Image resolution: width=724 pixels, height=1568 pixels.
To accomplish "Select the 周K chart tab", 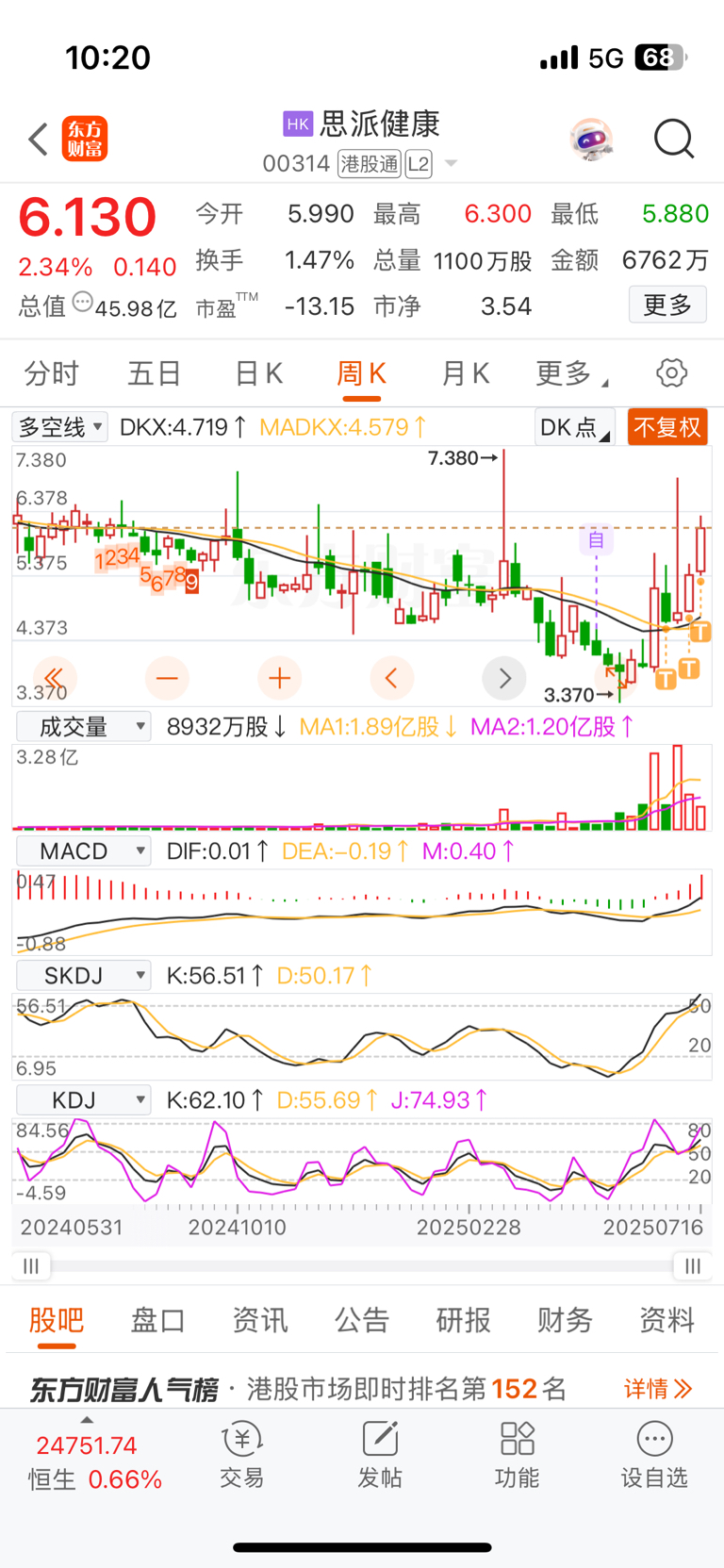I will tap(362, 373).
